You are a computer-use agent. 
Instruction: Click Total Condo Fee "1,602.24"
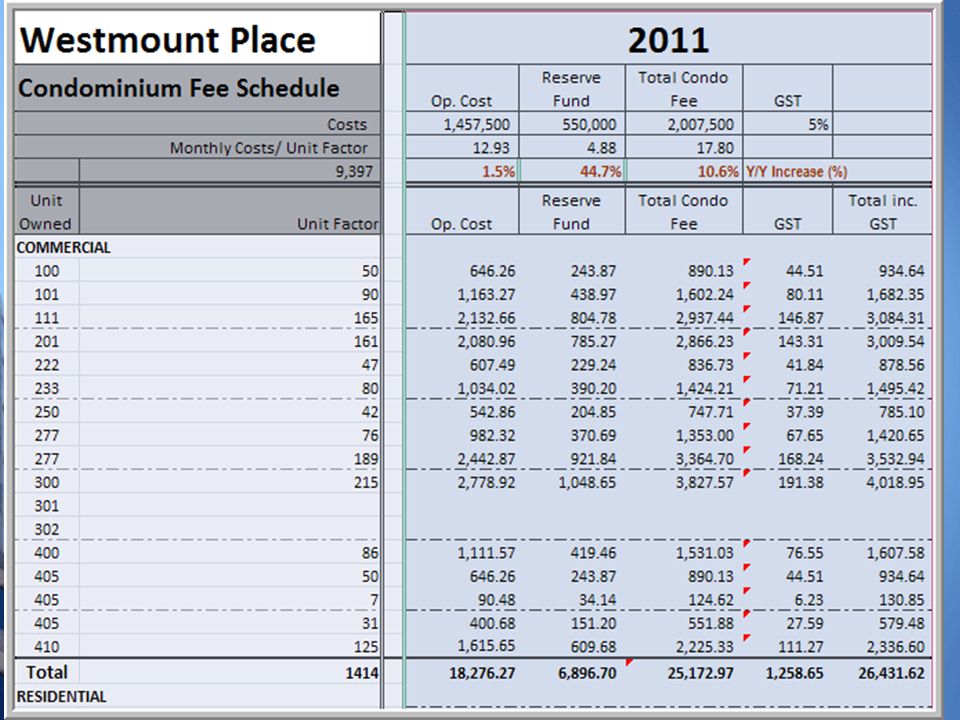(x=705, y=294)
